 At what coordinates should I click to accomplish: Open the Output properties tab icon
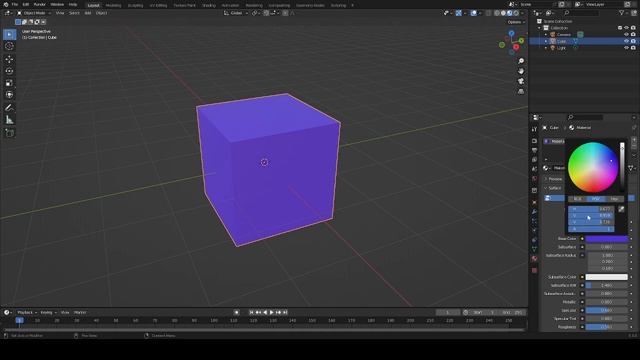pos(534,150)
